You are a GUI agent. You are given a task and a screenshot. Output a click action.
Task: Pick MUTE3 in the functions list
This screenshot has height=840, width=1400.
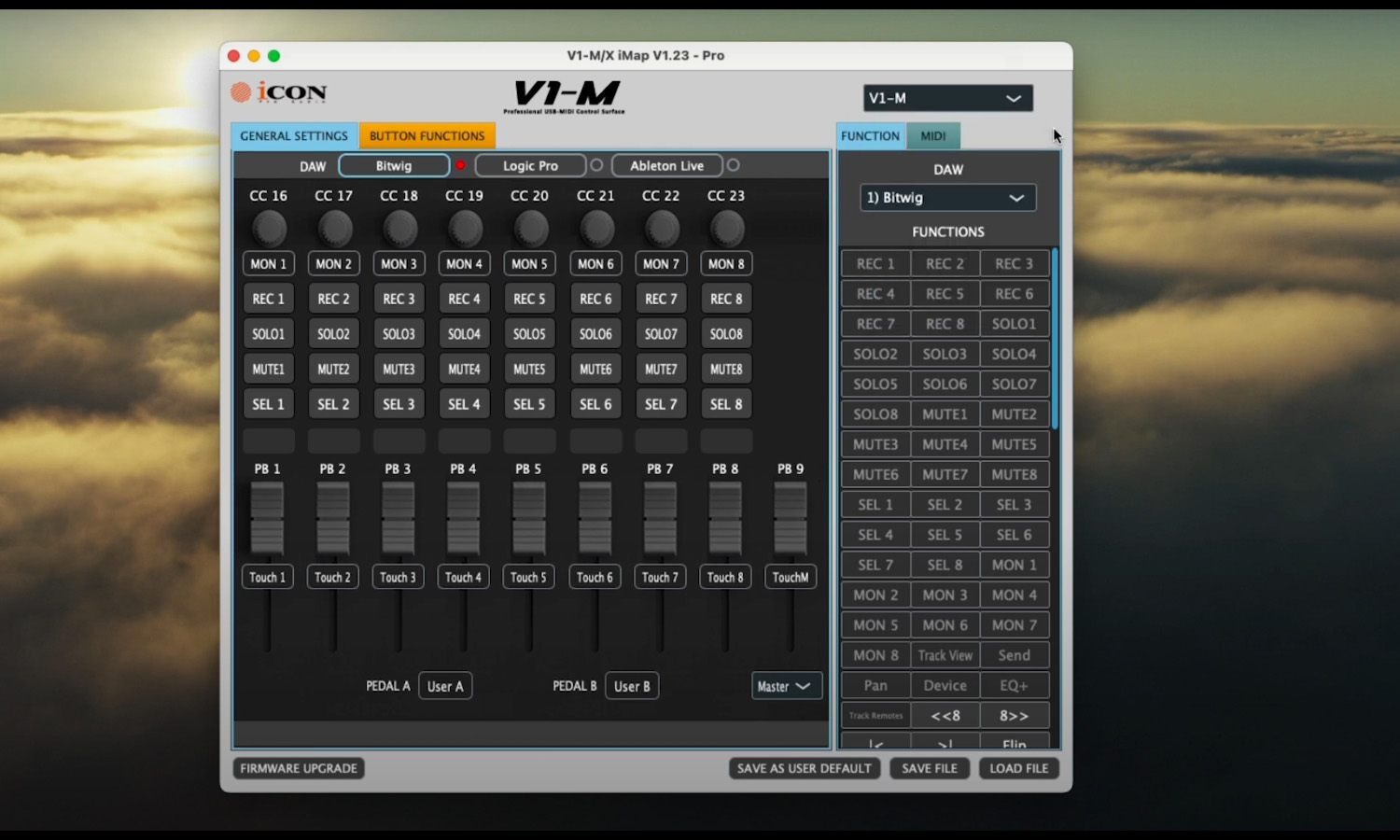coord(875,444)
